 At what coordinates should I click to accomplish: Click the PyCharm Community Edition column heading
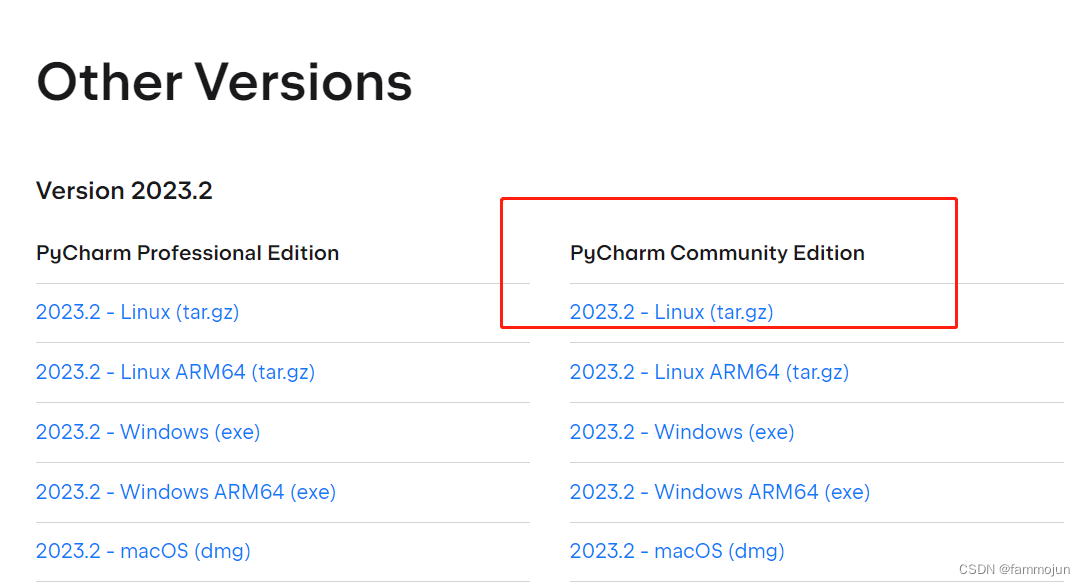717,253
